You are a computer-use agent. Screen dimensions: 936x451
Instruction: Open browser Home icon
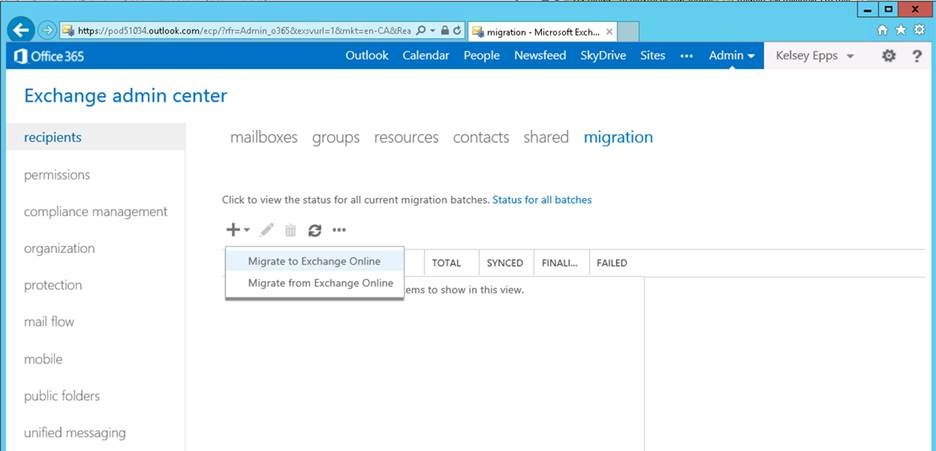click(x=883, y=30)
